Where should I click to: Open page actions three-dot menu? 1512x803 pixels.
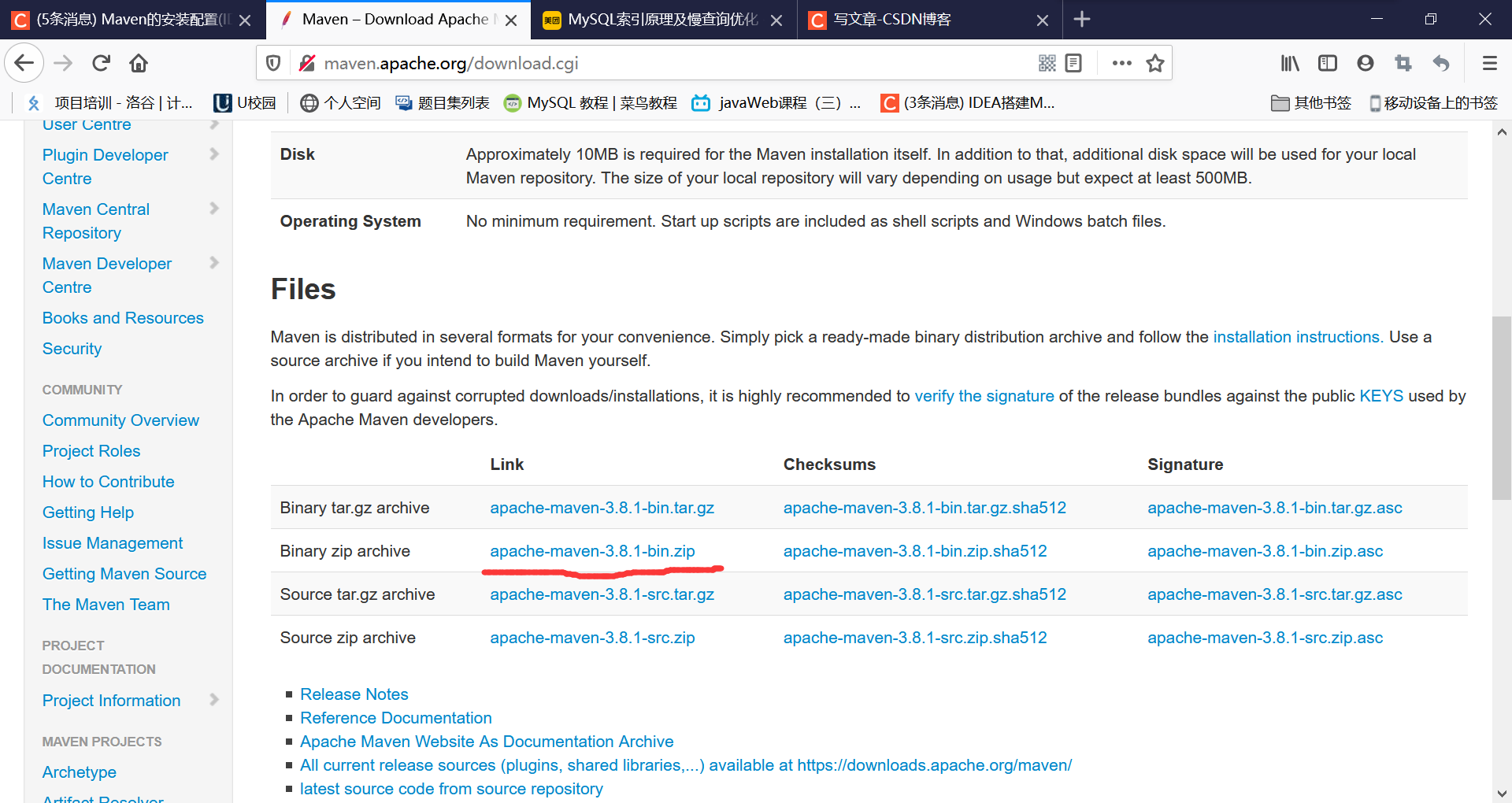[1121, 63]
